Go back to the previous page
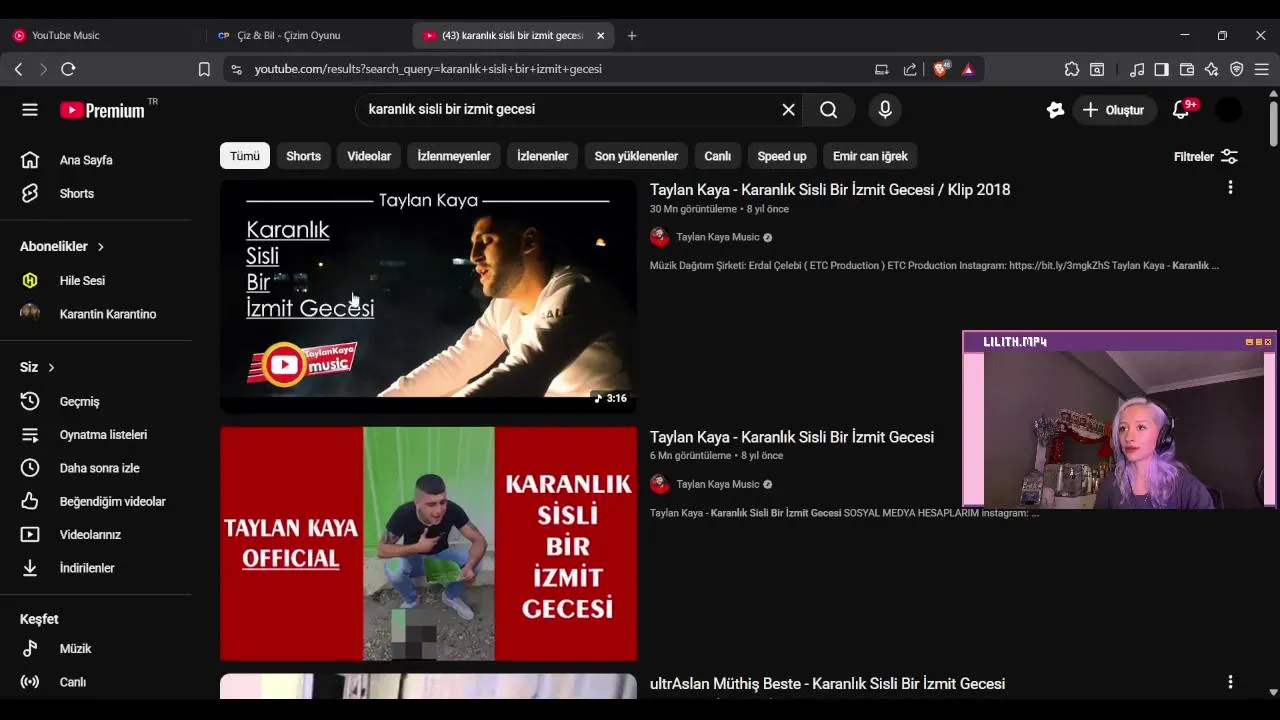This screenshot has height=720, width=1280. pyautogui.click(x=18, y=69)
